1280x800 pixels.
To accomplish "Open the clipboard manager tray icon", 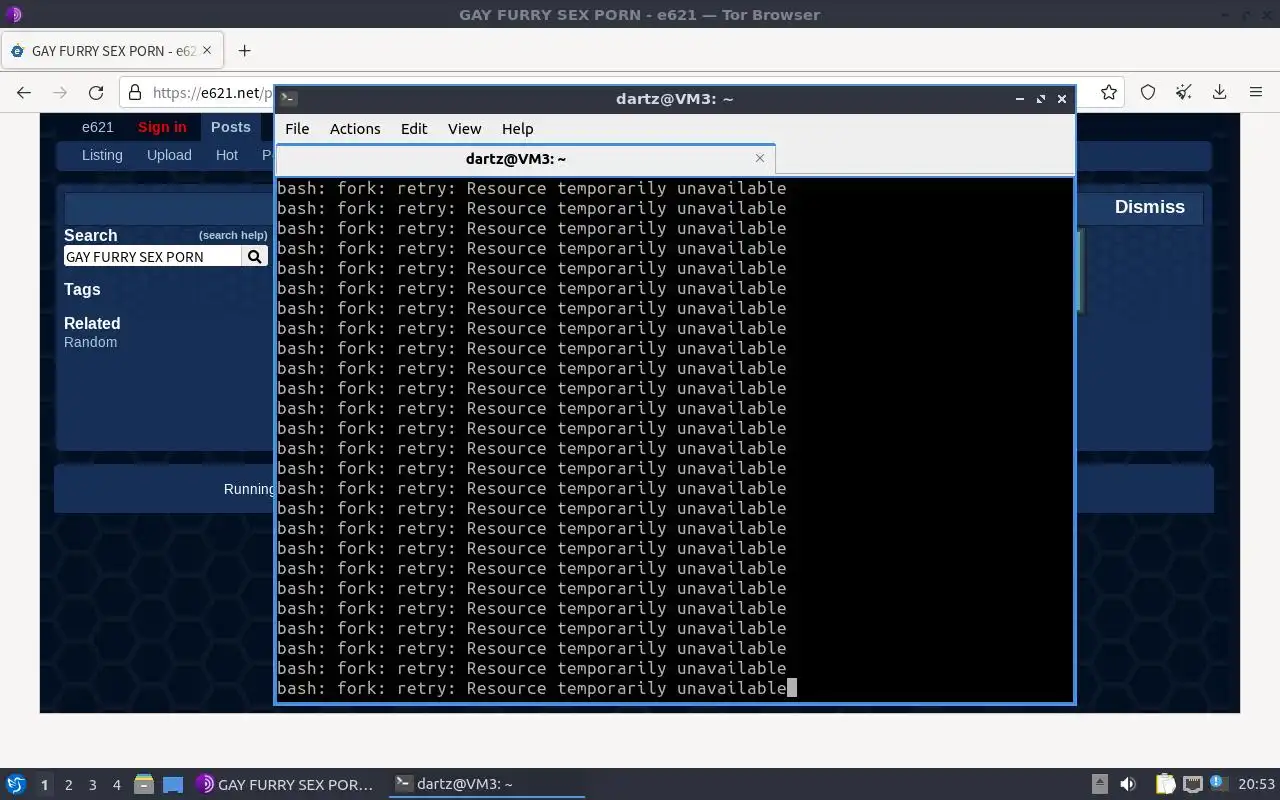I will tap(1165, 784).
